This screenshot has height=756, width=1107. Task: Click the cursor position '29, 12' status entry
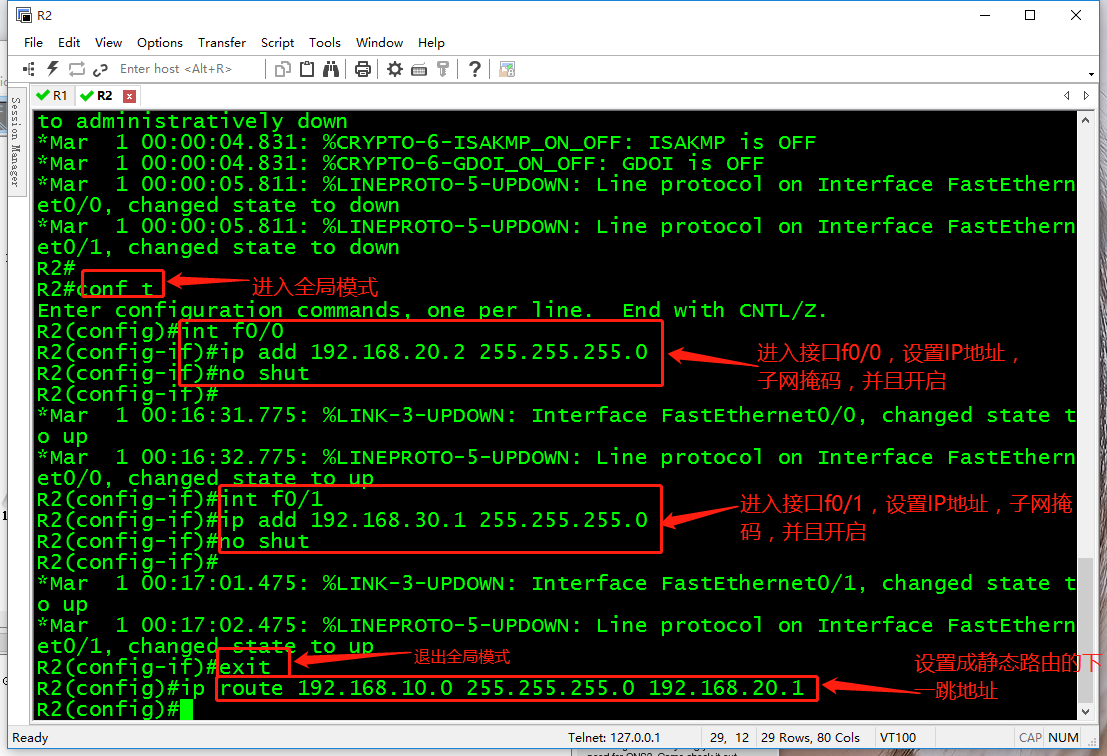tap(729, 738)
